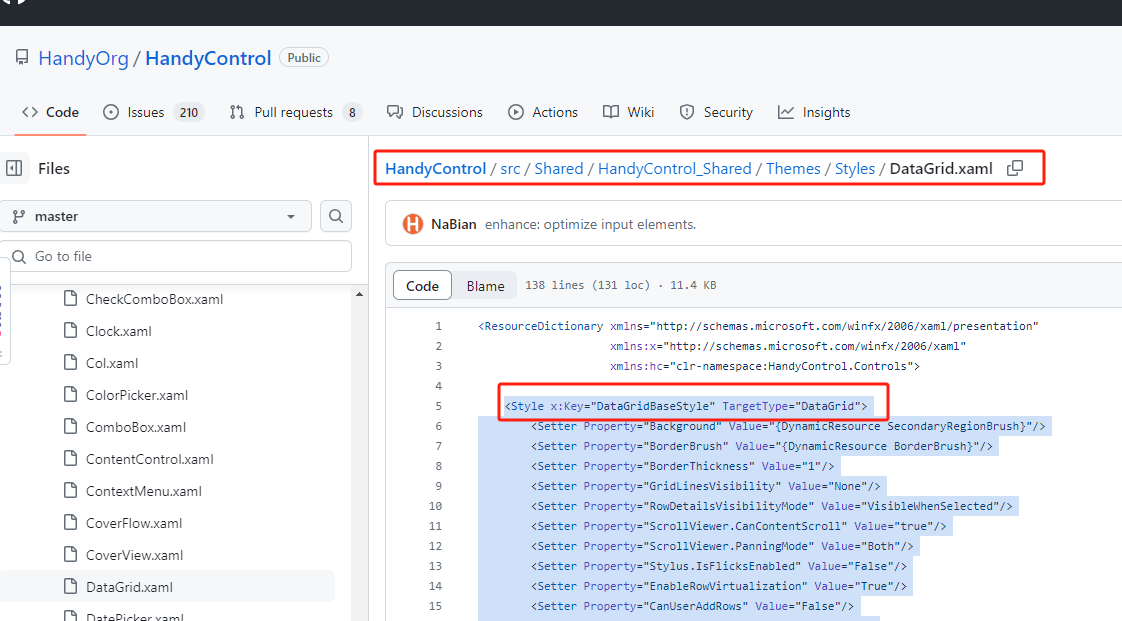Click line number 5 in code
1122x621 pixels.
pos(439,406)
